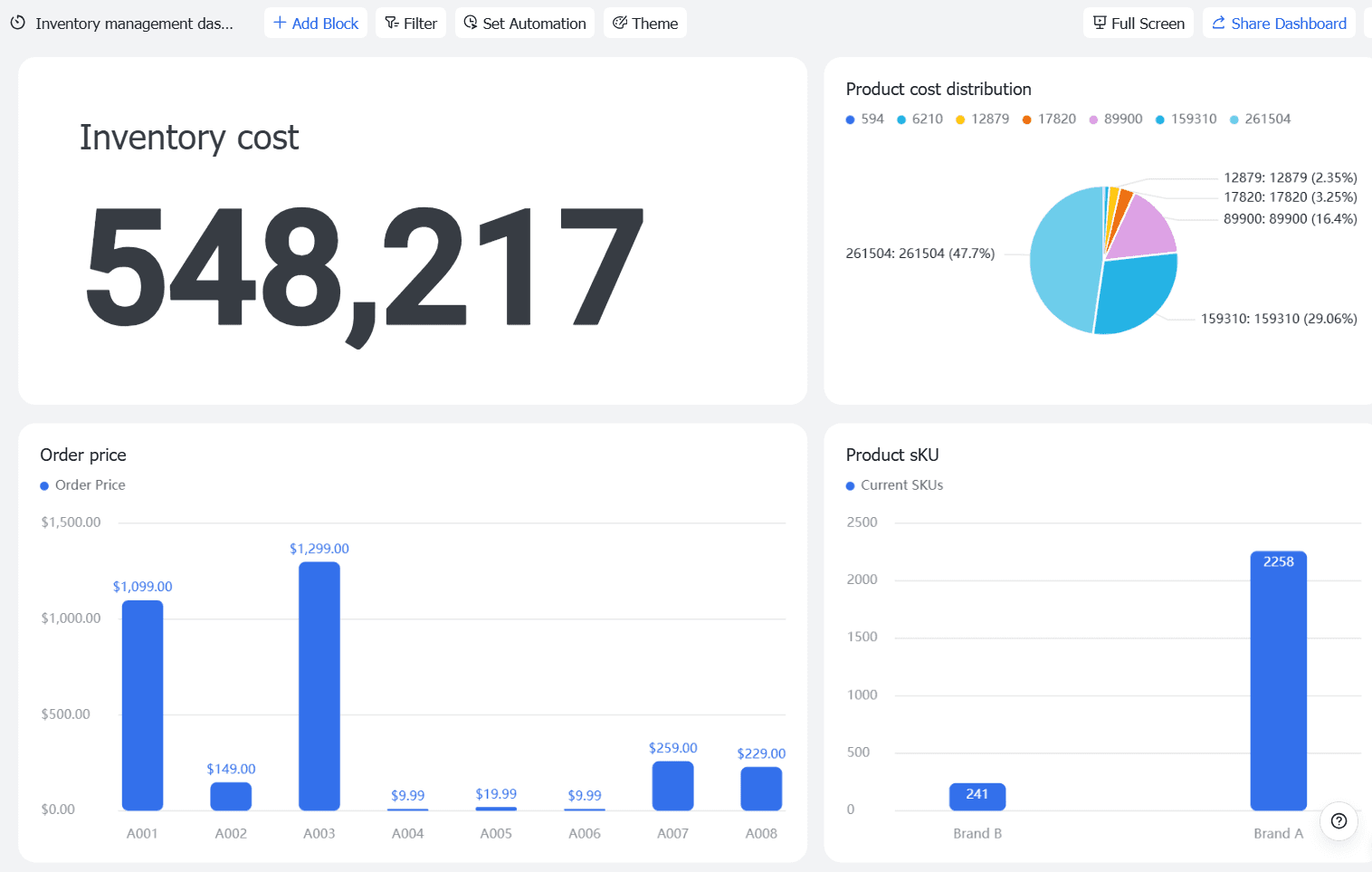Click the pie label '159310: 159310 (29.06%)'

1279,319
